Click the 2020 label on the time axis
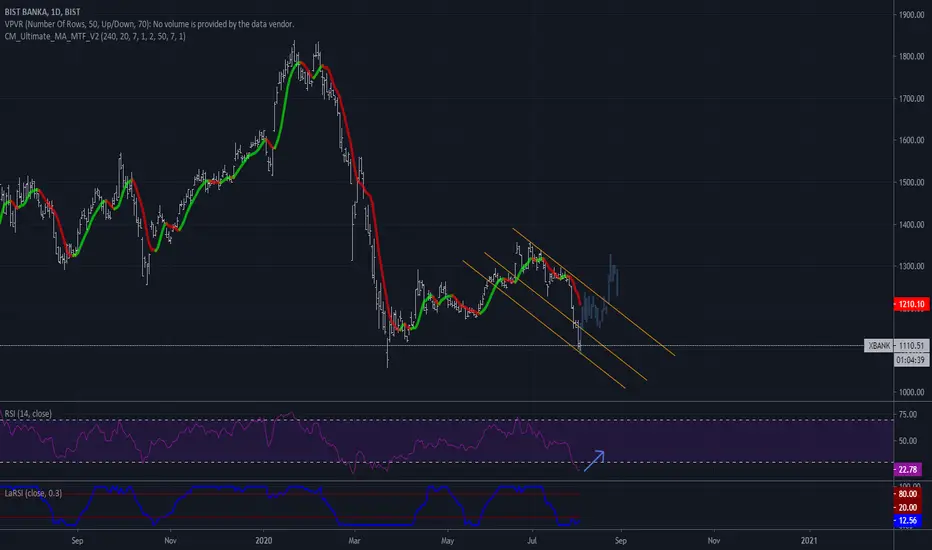The height and width of the screenshot is (550, 932). click(263, 540)
